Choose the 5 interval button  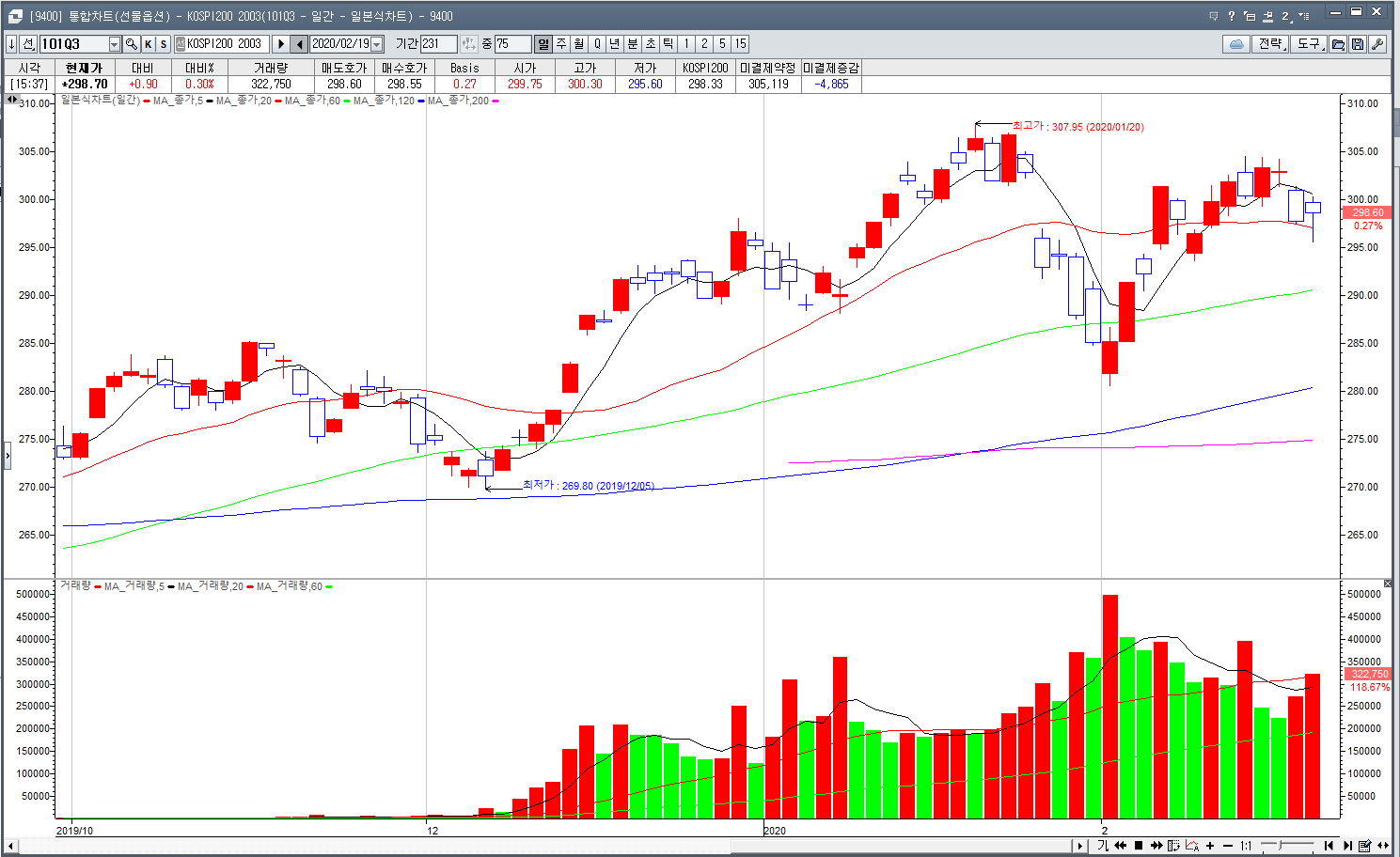coord(722,44)
